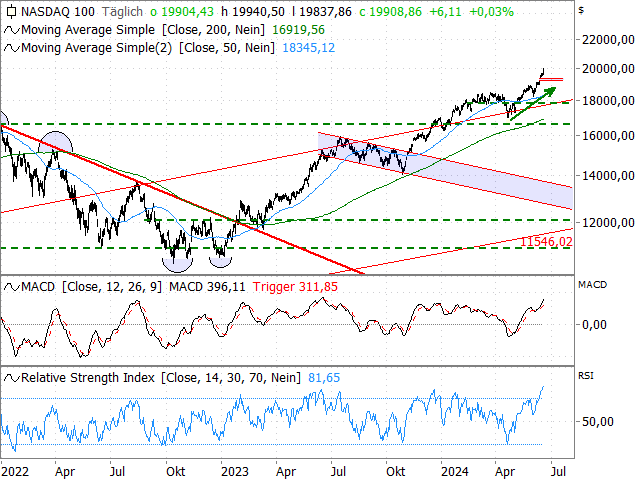Click the RSI axis title on right
The width and height of the screenshot is (640, 480).
coord(586,376)
